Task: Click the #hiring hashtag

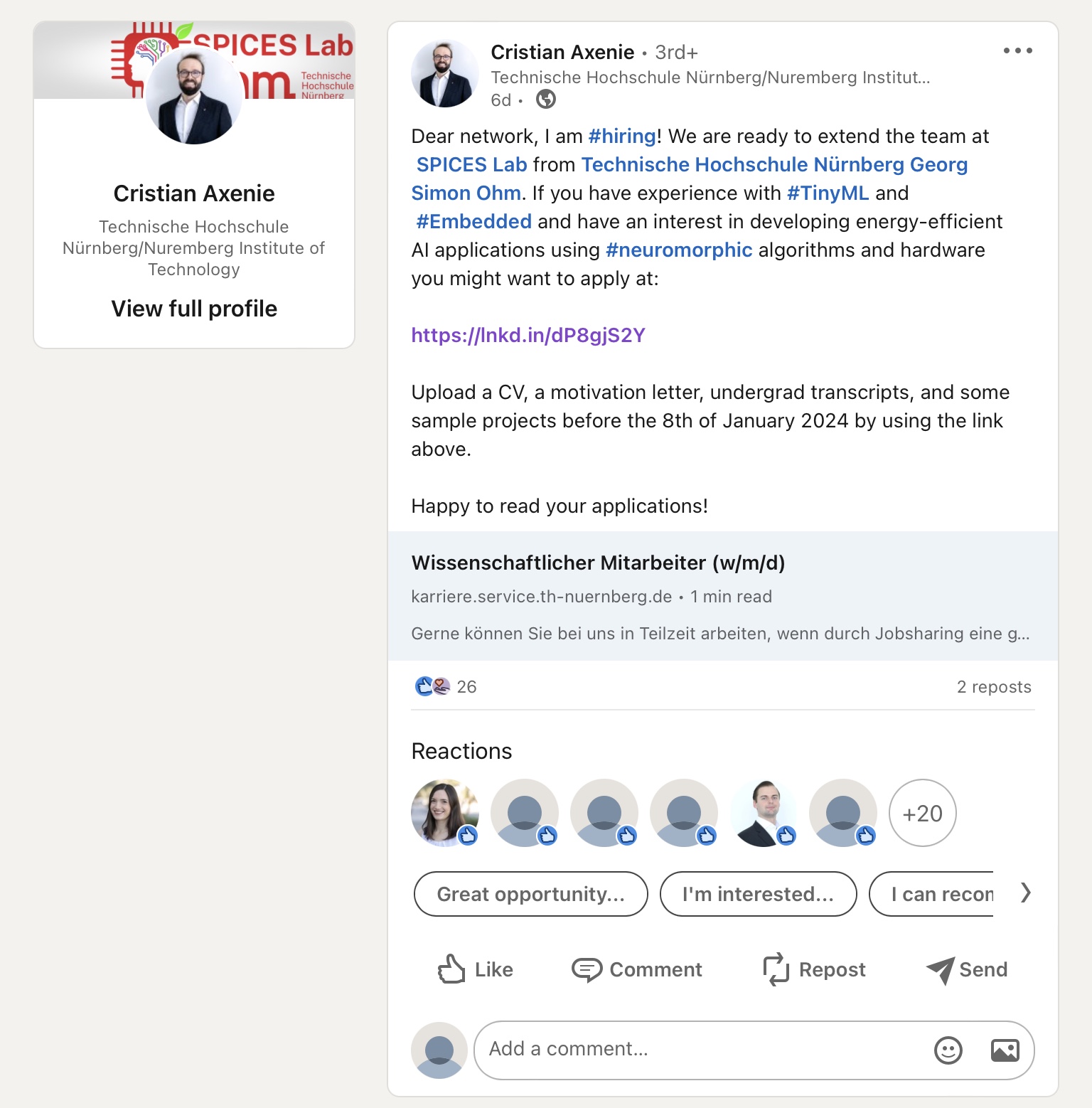Action: click(622, 136)
